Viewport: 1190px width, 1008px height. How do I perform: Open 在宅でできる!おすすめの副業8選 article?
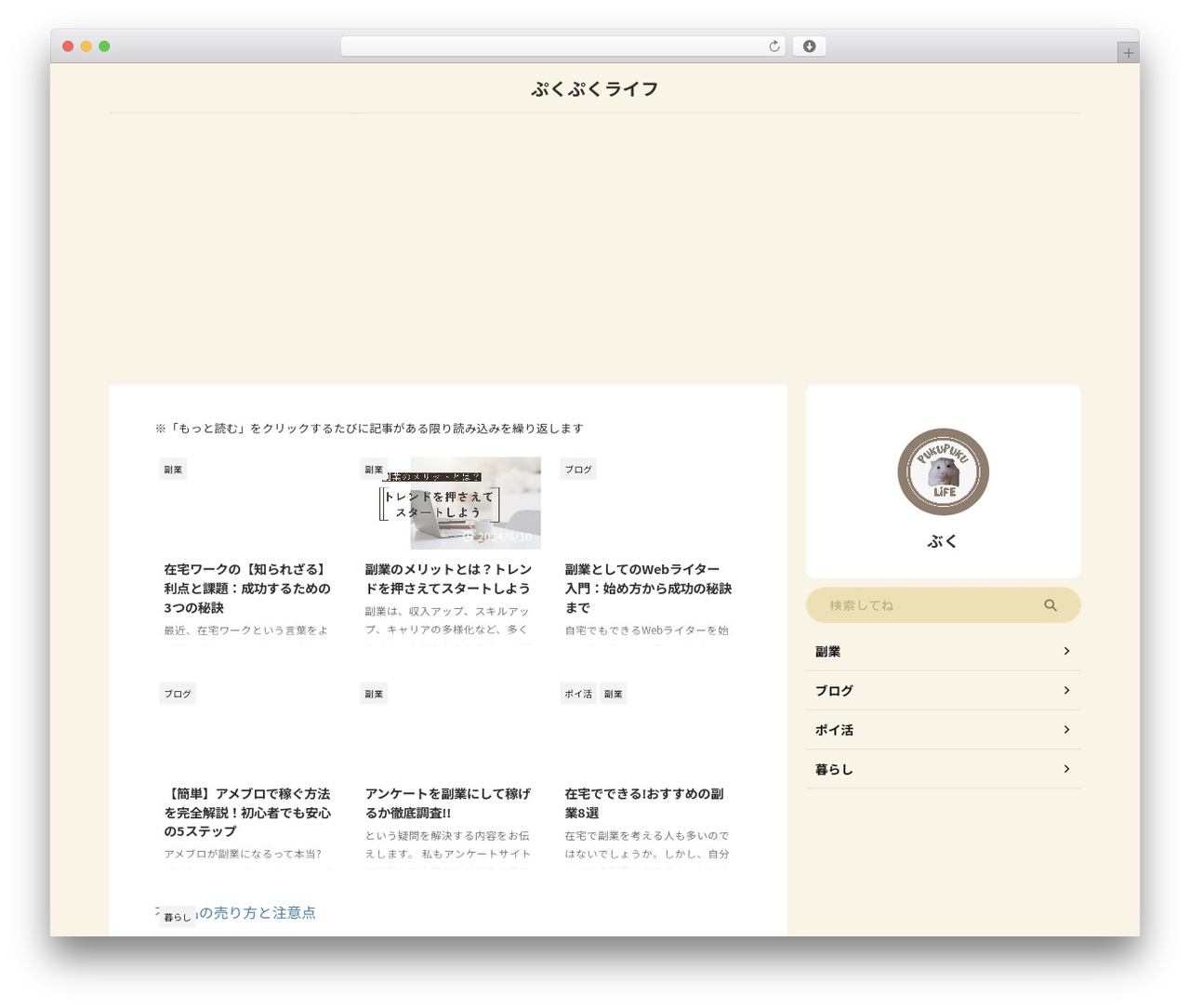[644, 803]
